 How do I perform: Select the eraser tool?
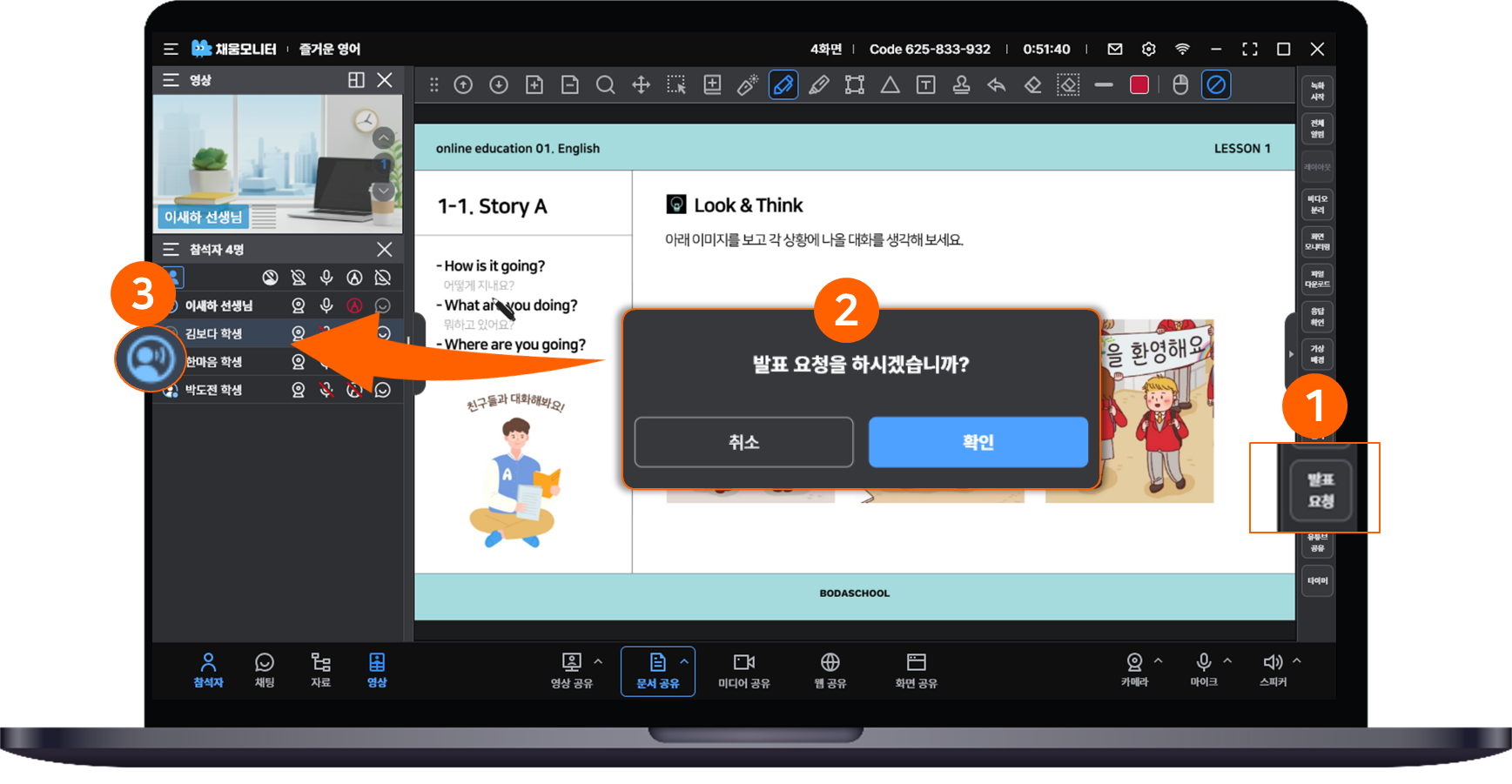coord(1032,85)
